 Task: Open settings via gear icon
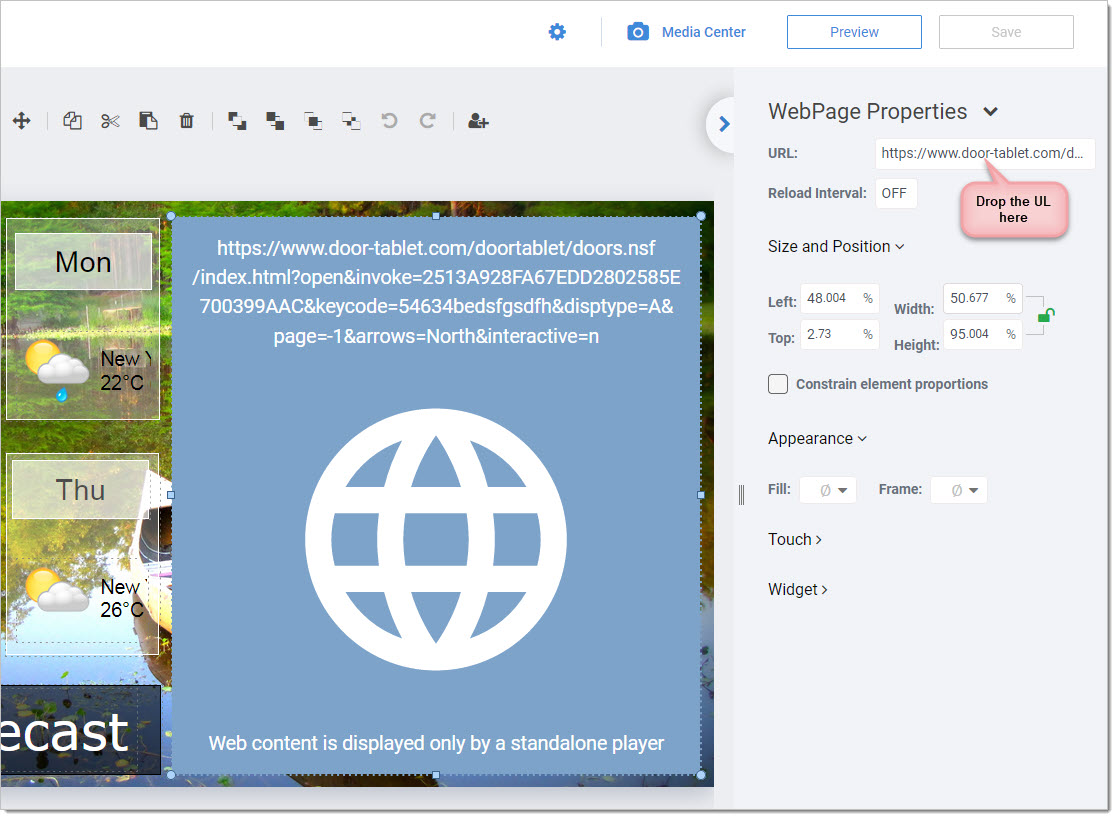tap(557, 32)
